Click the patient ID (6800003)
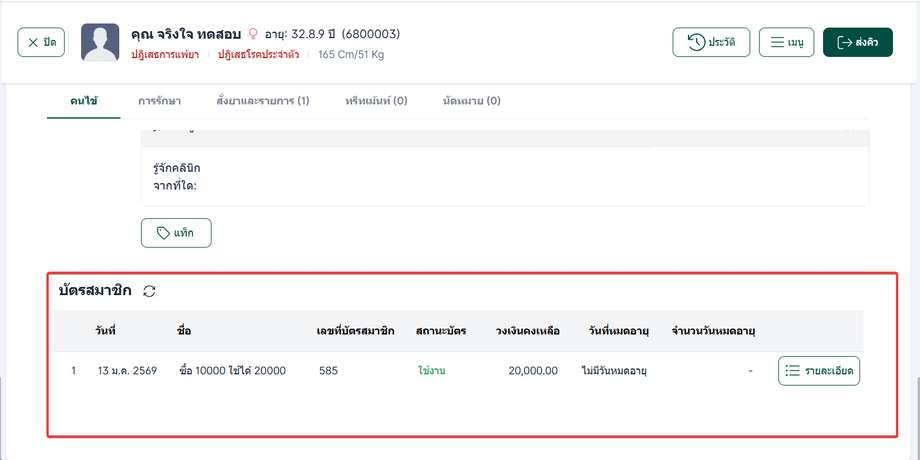Screen dimensions: 920x460 [x=371, y=34]
